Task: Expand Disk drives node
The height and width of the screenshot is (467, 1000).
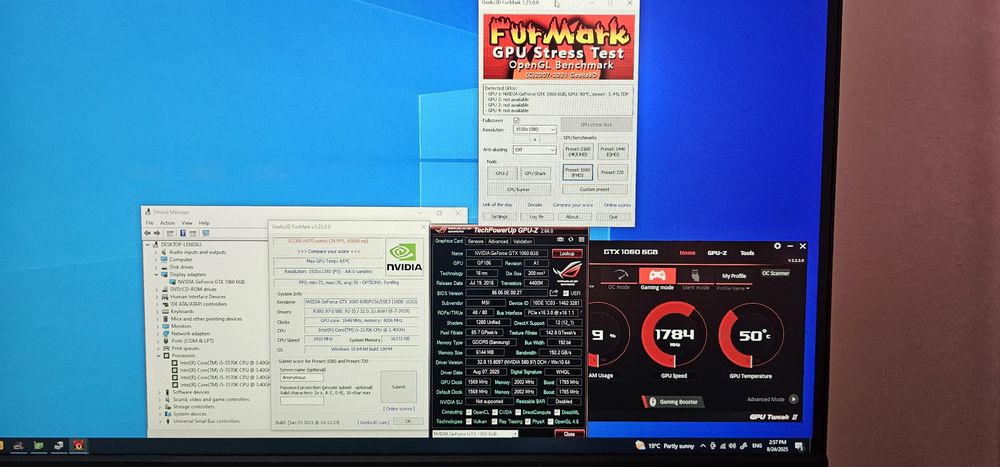Action: coord(156,267)
